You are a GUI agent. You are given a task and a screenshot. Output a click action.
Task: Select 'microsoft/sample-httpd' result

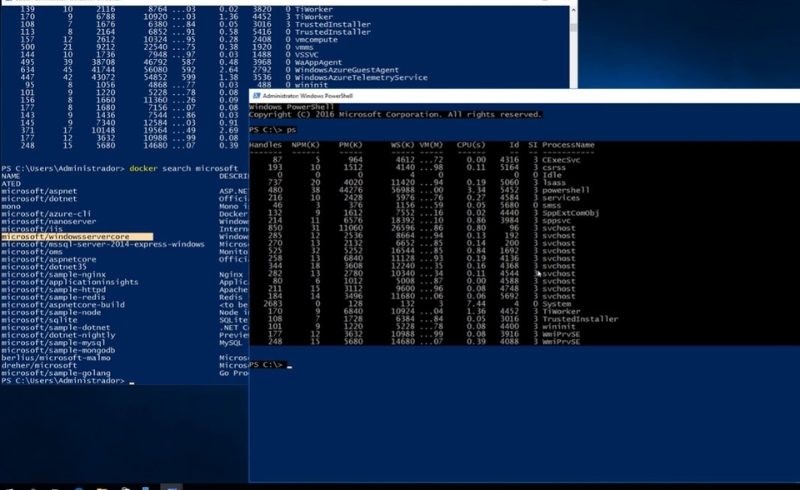pos(54,290)
